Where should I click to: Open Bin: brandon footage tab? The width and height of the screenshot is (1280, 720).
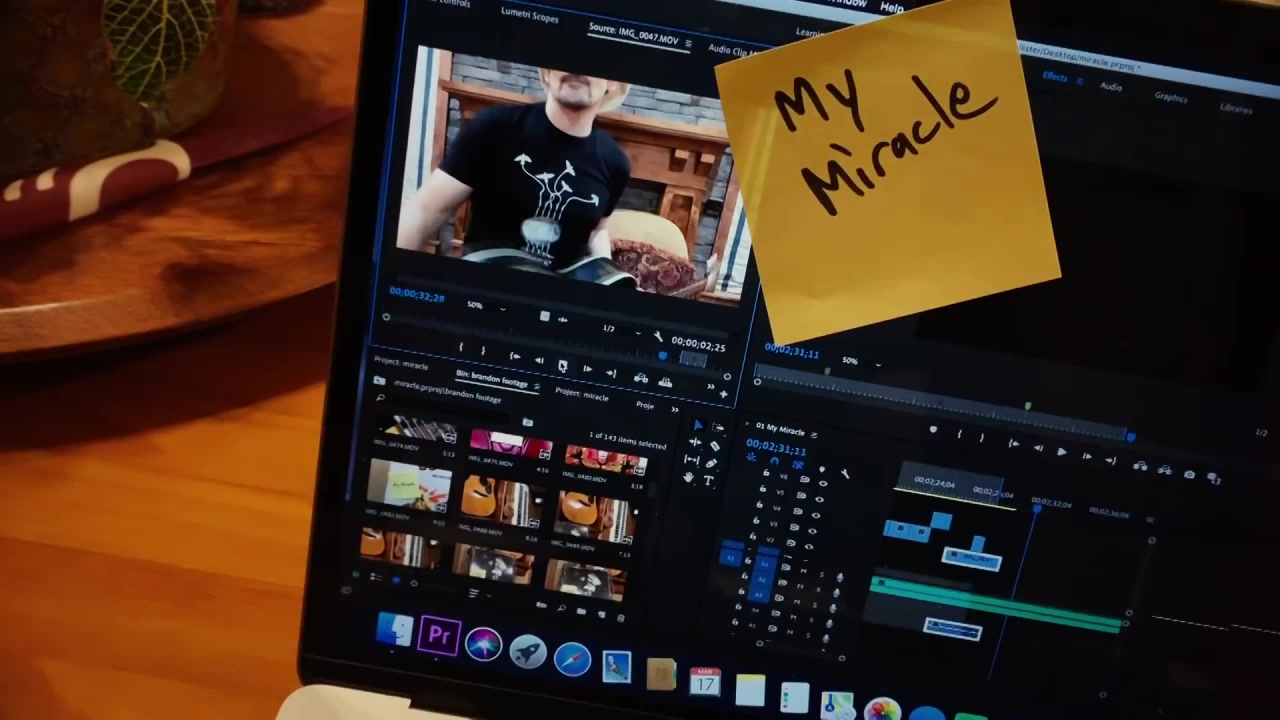pyautogui.click(x=491, y=379)
